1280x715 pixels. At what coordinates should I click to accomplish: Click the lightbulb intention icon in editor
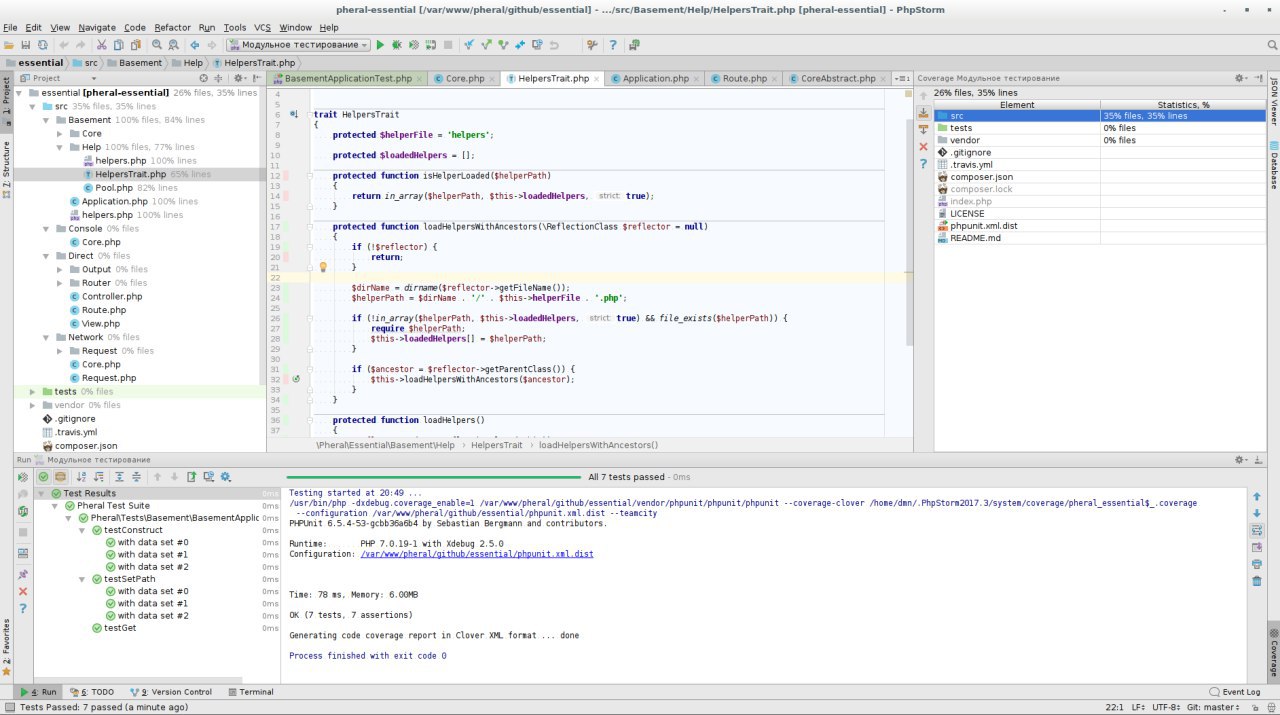point(323,267)
